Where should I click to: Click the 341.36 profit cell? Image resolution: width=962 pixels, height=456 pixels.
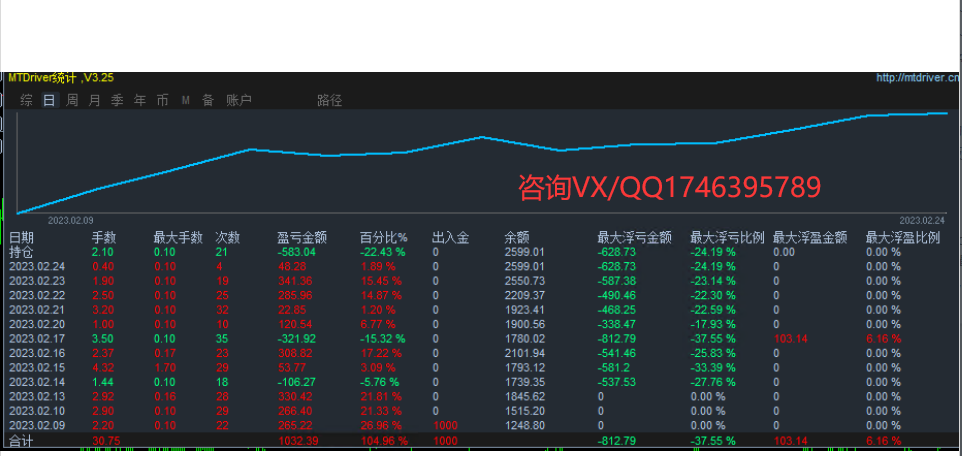pos(294,280)
